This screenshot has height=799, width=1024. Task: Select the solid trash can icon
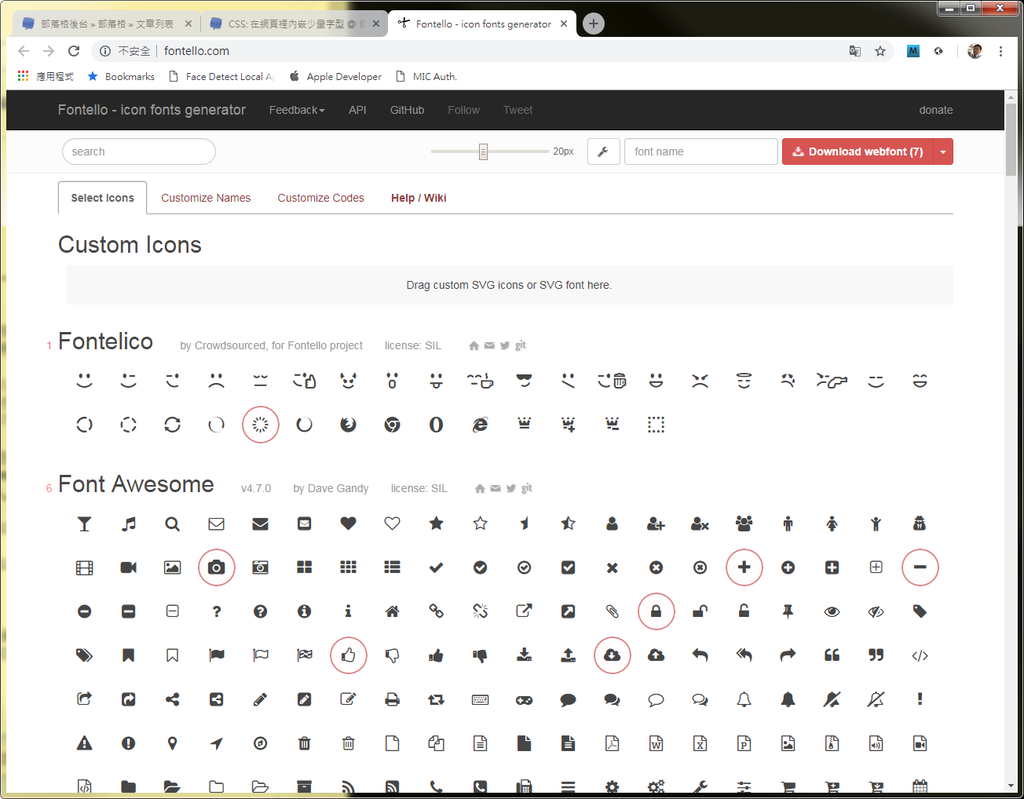tap(304, 743)
